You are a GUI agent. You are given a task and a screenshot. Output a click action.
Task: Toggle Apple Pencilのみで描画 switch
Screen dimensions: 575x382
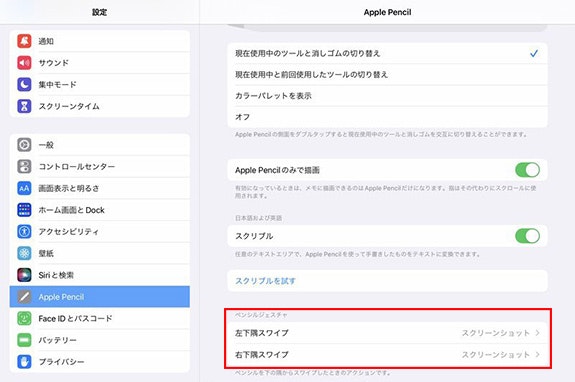click(x=527, y=170)
